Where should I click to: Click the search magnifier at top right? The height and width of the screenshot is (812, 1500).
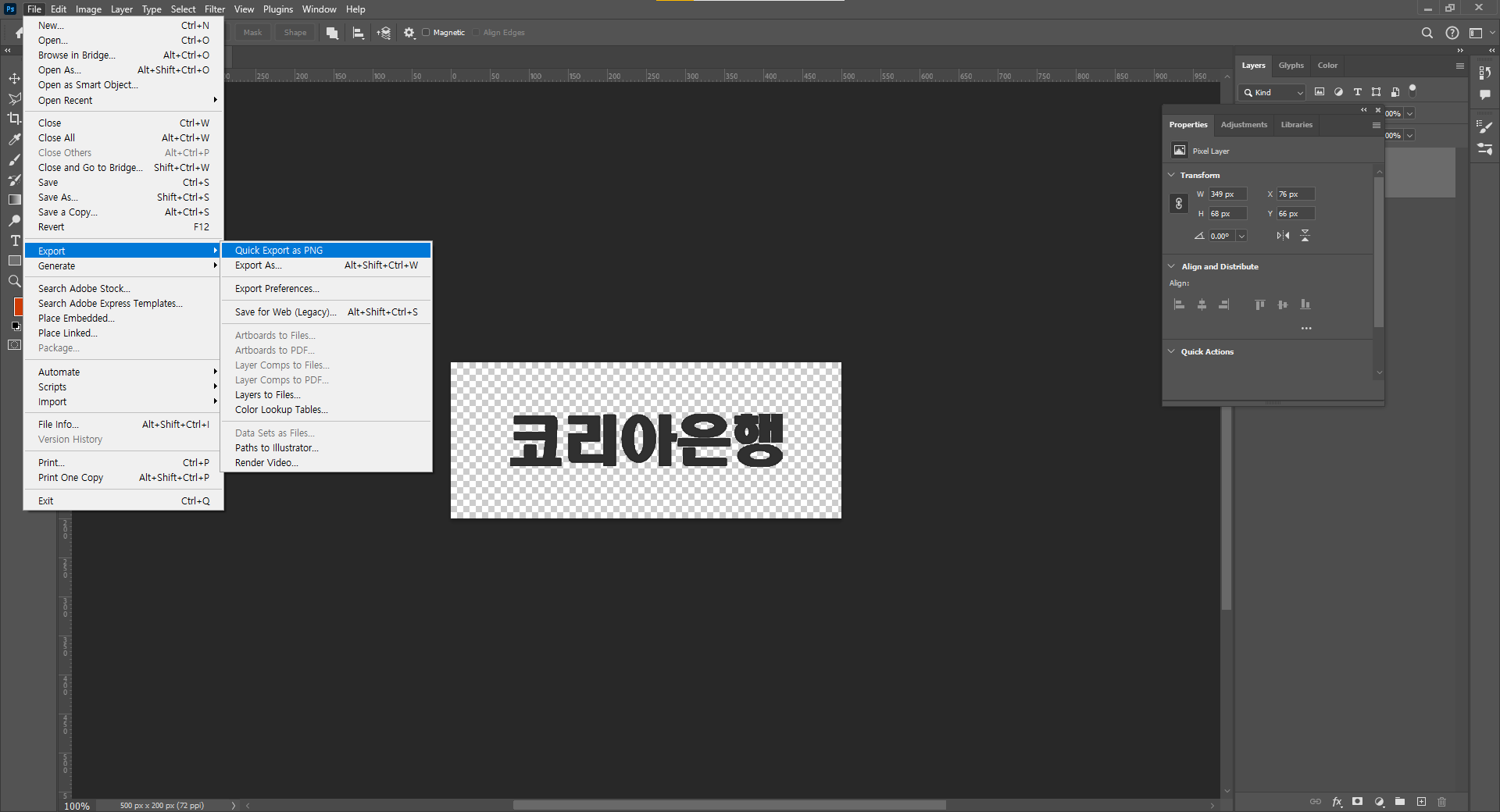click(x=1427, y=33)
